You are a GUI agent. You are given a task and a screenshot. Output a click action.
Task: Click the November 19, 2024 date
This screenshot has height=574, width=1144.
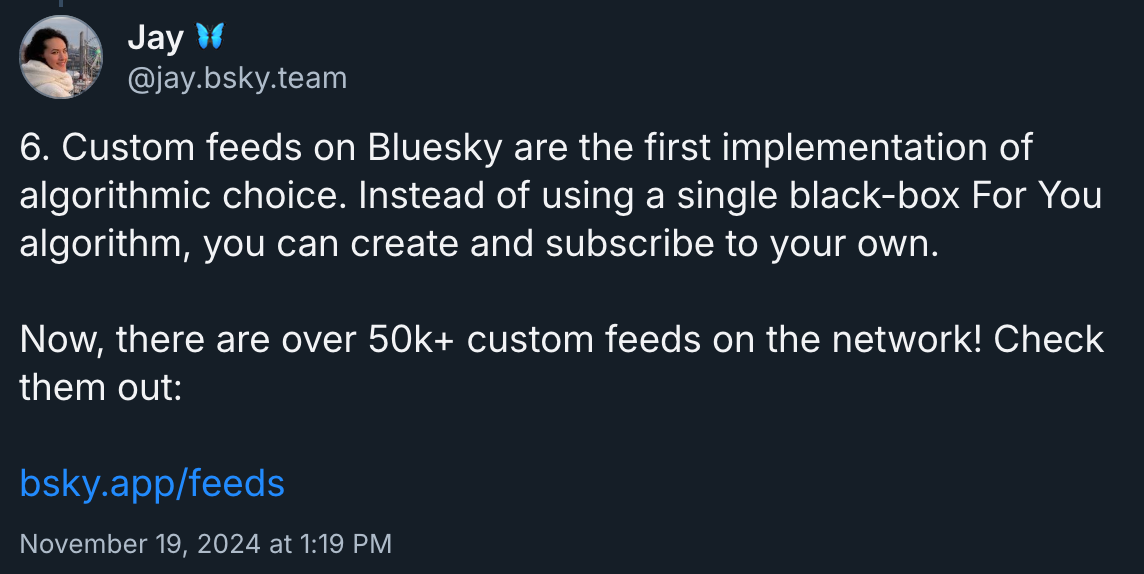(x=139, y=544)
